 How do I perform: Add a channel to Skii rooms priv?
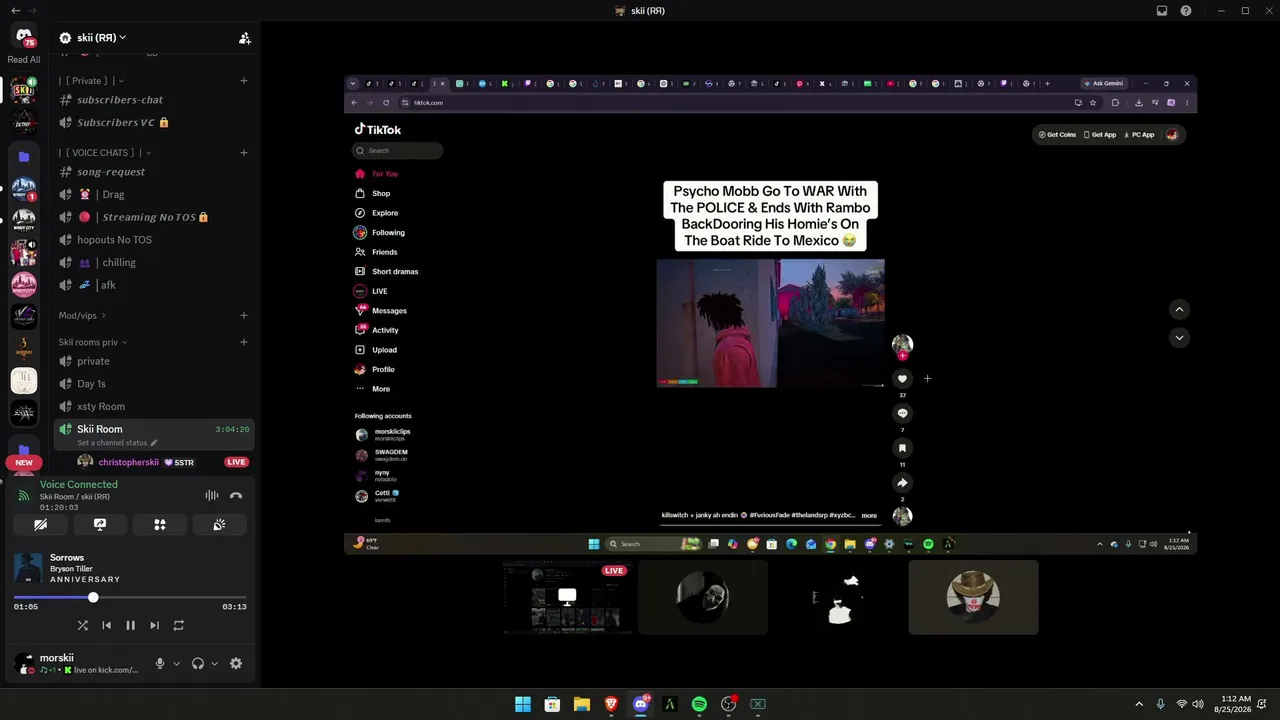[x=244, y=343]
